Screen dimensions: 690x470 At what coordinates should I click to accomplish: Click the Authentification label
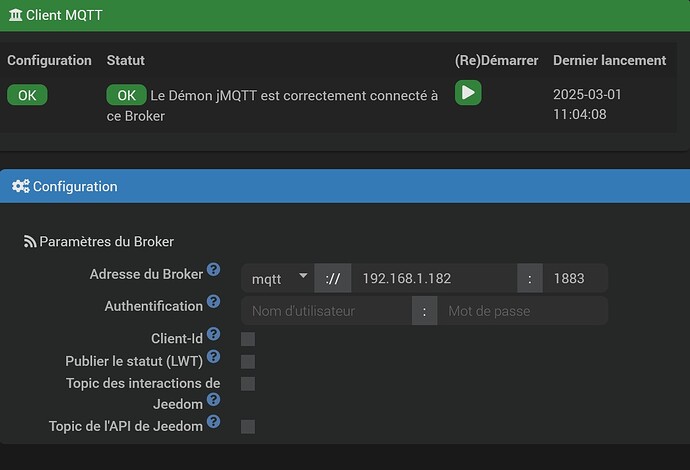154,306
